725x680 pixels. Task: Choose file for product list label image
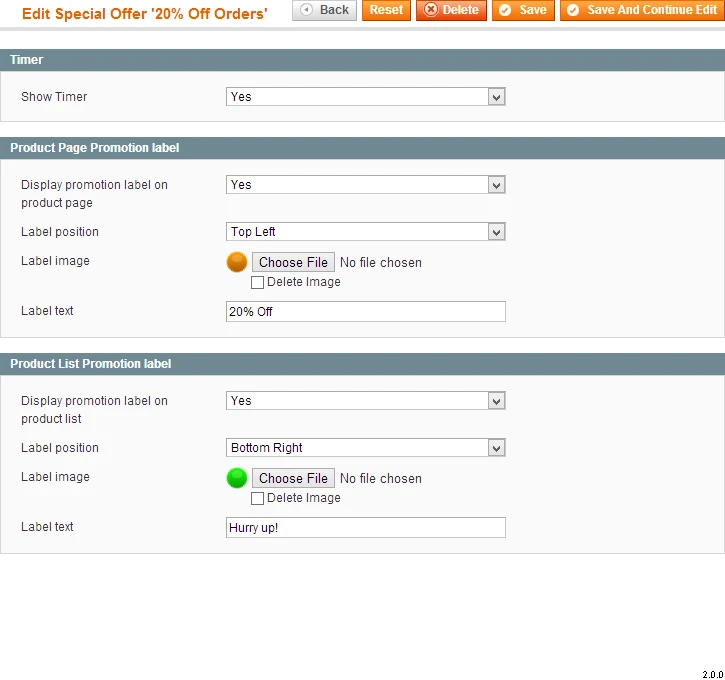(x=293, y=478)
